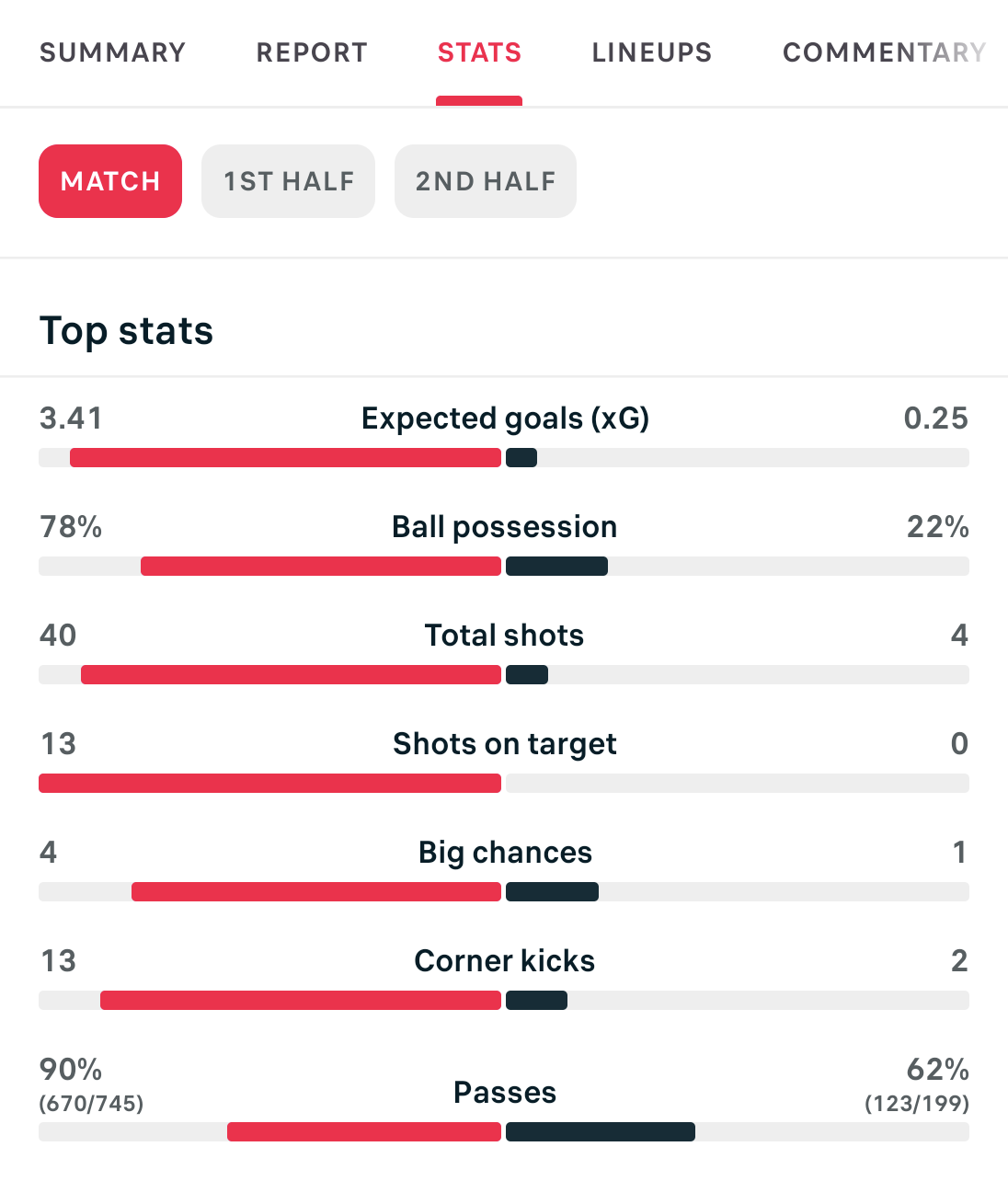Viewport: 1008px width, 1181px height.
Task: Open the Summary tab
Action: pyautogui.click(x=112, y=52)
